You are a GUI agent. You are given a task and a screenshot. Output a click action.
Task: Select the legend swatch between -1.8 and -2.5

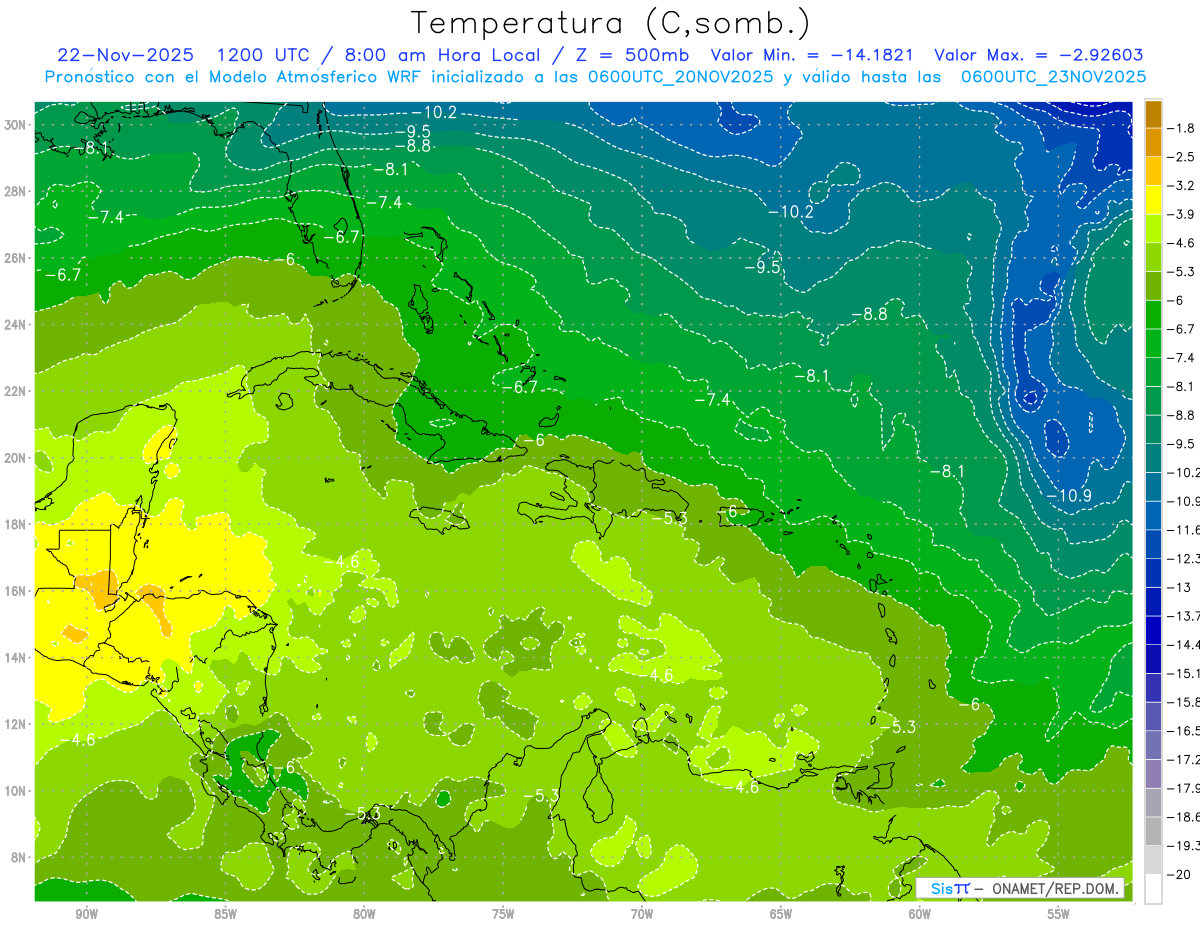tap(1153, 143)
